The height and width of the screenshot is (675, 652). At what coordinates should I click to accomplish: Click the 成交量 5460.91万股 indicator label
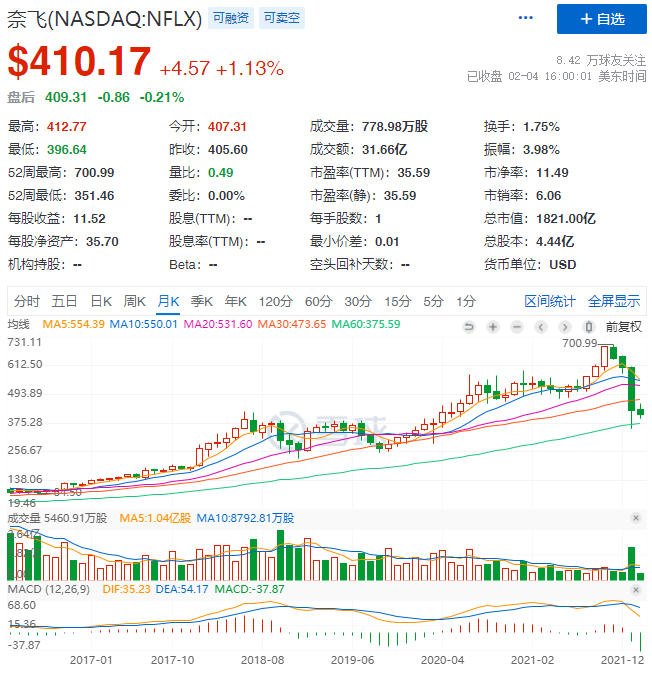pyautogui.click(x=57, y=518)
